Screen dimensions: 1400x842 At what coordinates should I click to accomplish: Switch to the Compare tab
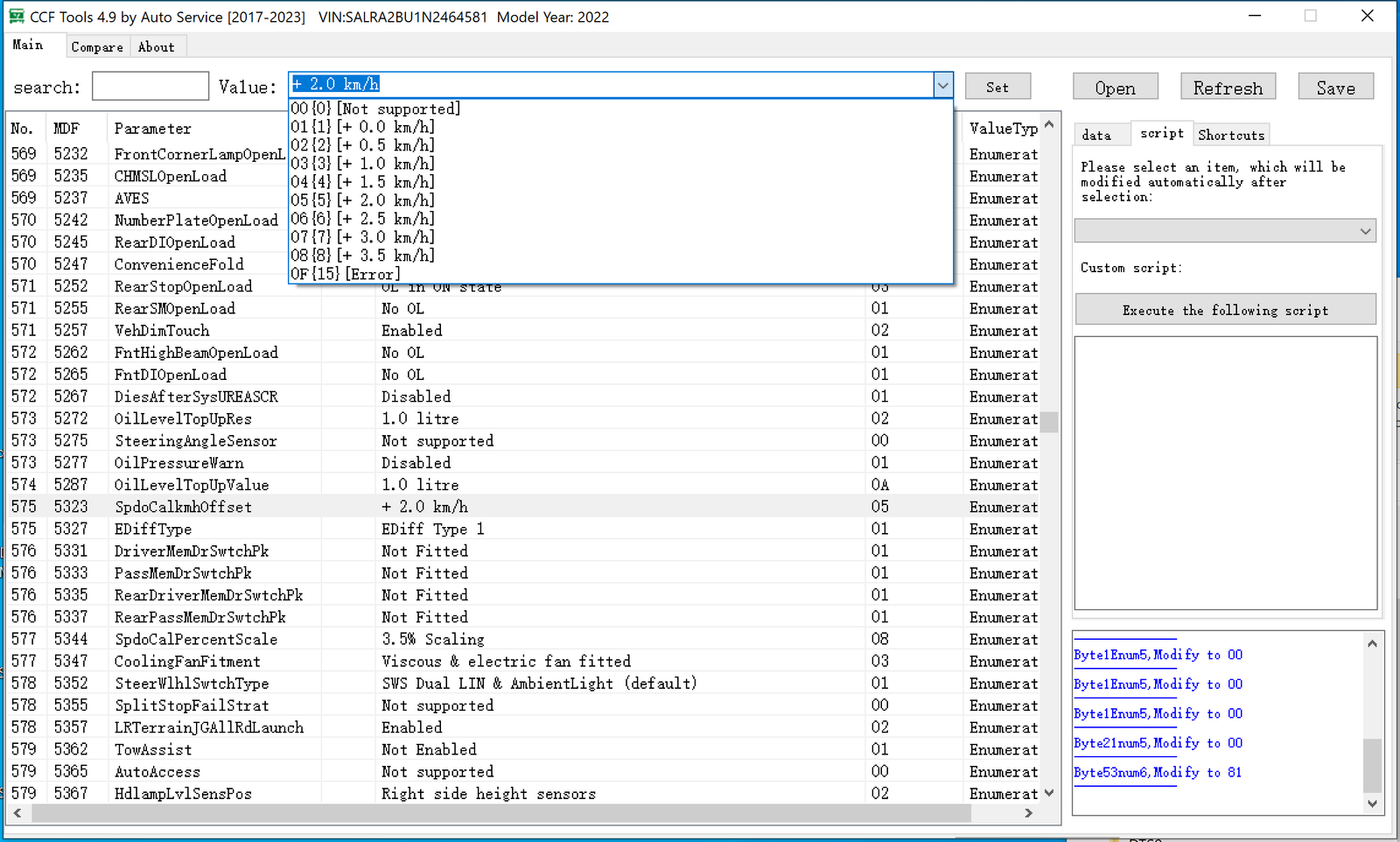pos(97,47)
